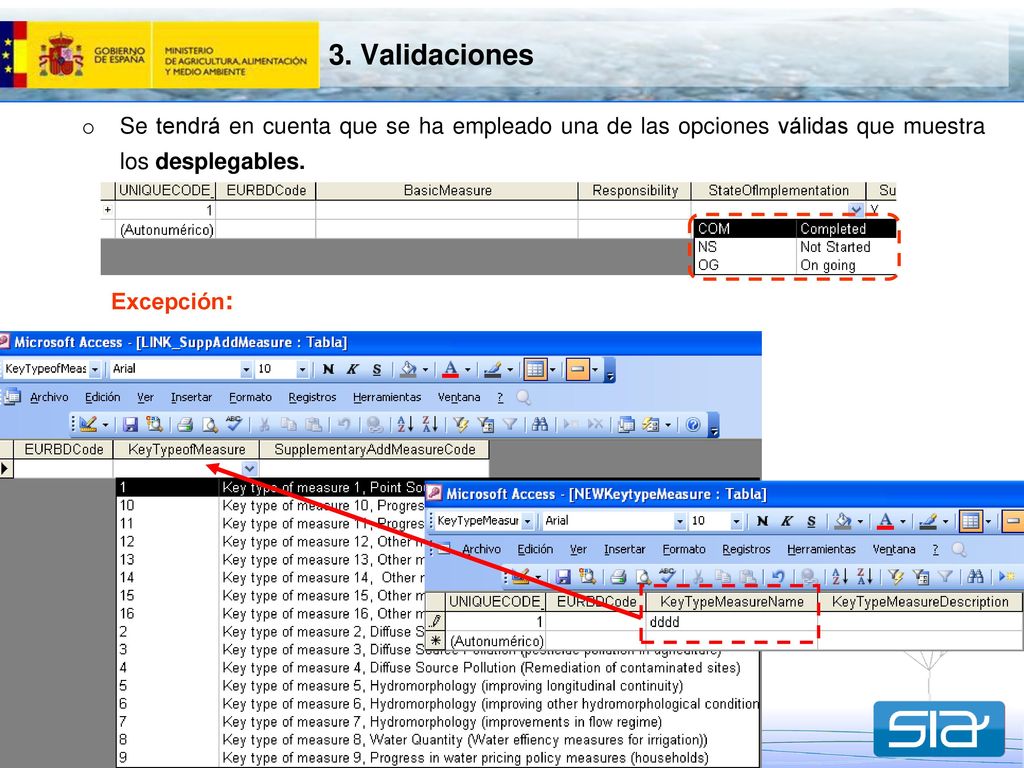Viewport: 1024px width, 768px height.
Task: Click fill color bucket in LINK_SuppAddMeasure toolbar
Action: (408, 370)
